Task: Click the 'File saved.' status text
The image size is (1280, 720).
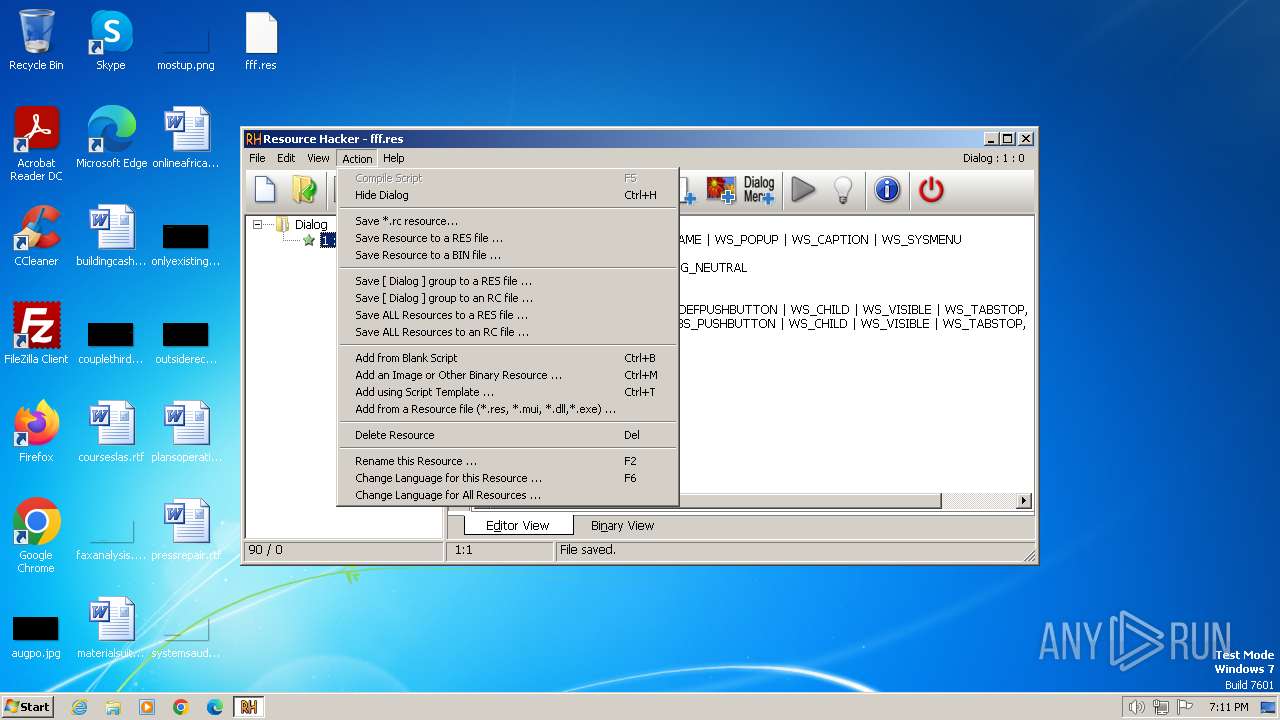Action: click(x=588, y=550)
